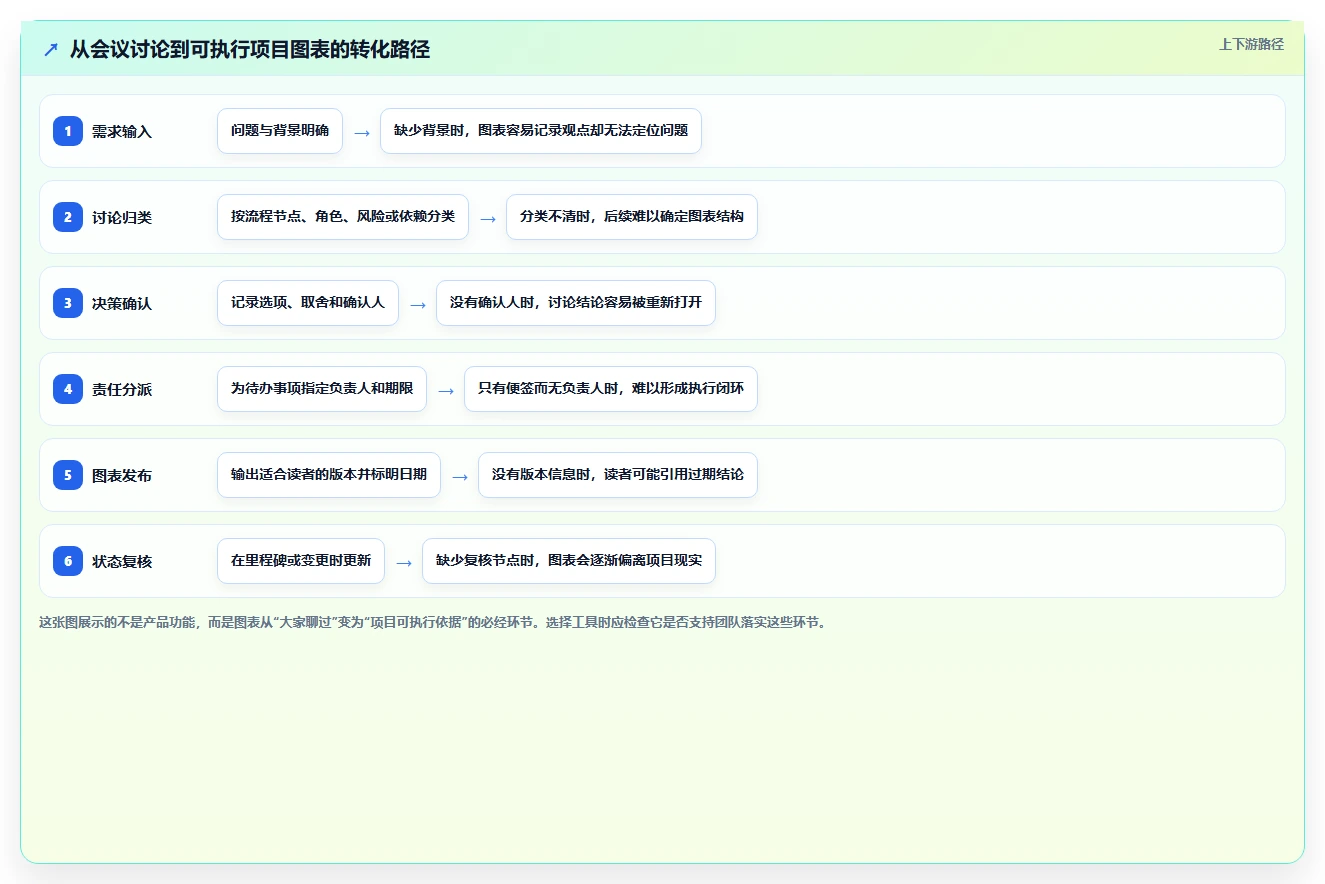Screen dimensions: 1325x884
Task: Click the 在里程碑或变更时更新 box
Action: pos(301,561)
